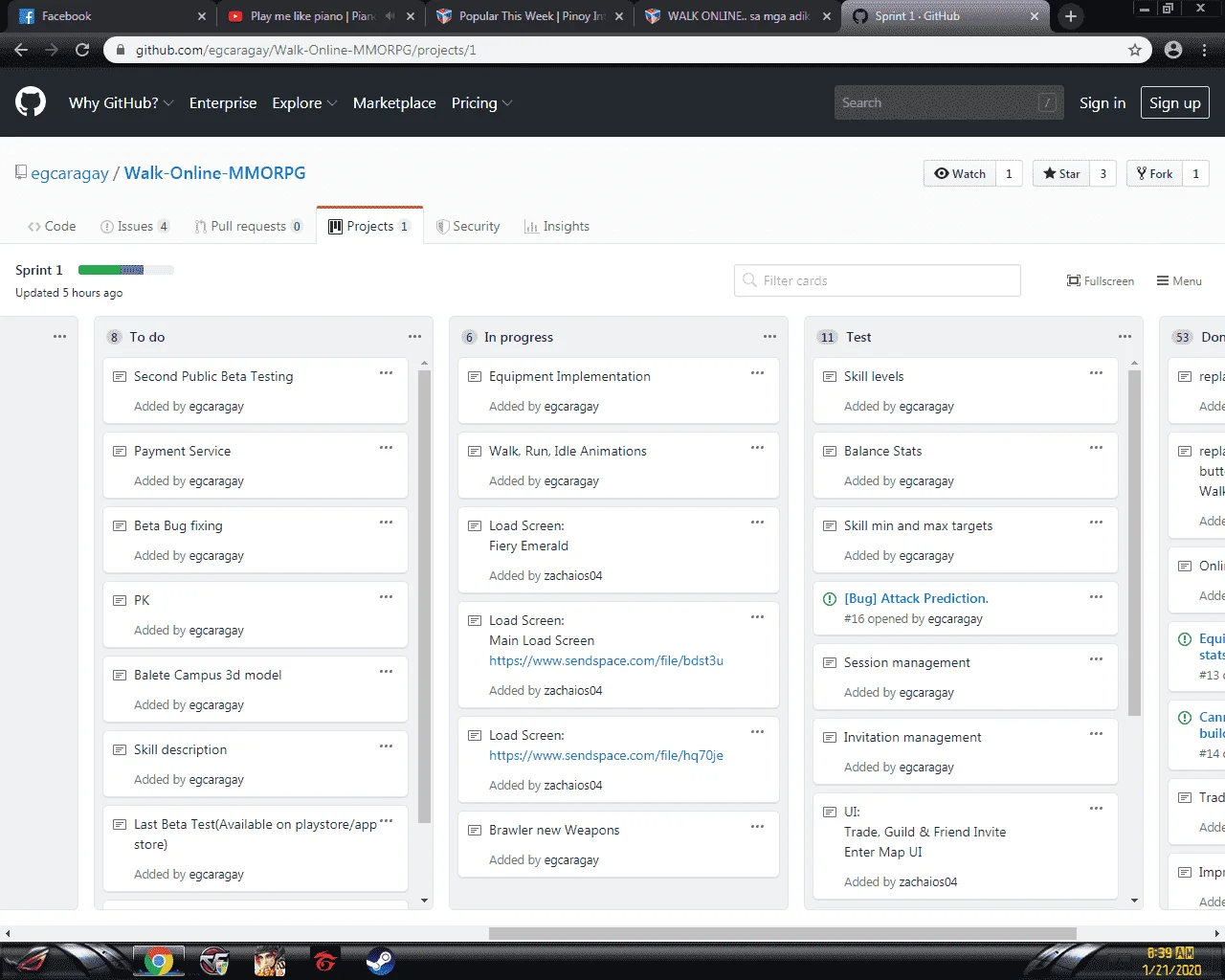Open the Test column options menu
The height and width of the screenshot is (980, 1225).
pos(1125,337)
